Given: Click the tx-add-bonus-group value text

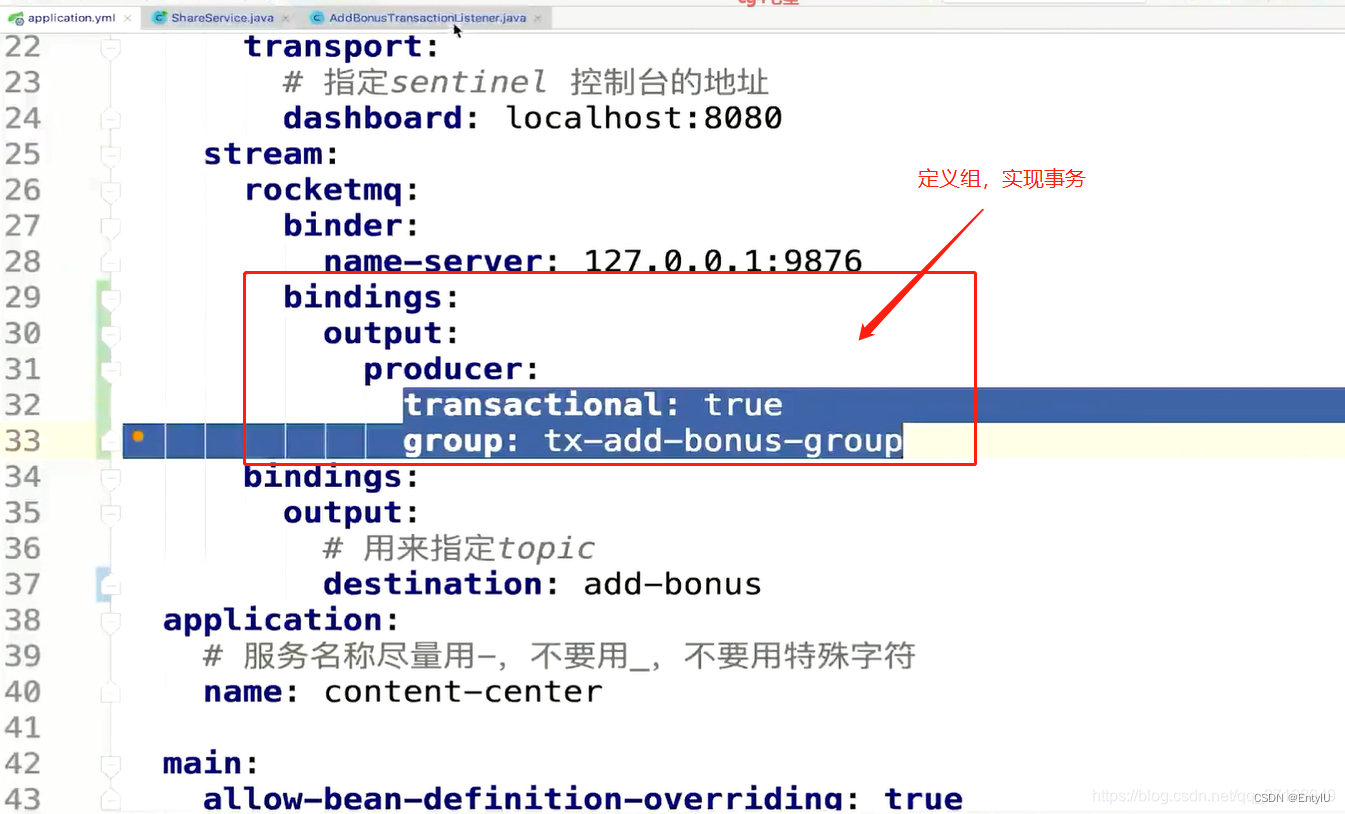Looking at the screenshot, I should (x=723, y=441).
